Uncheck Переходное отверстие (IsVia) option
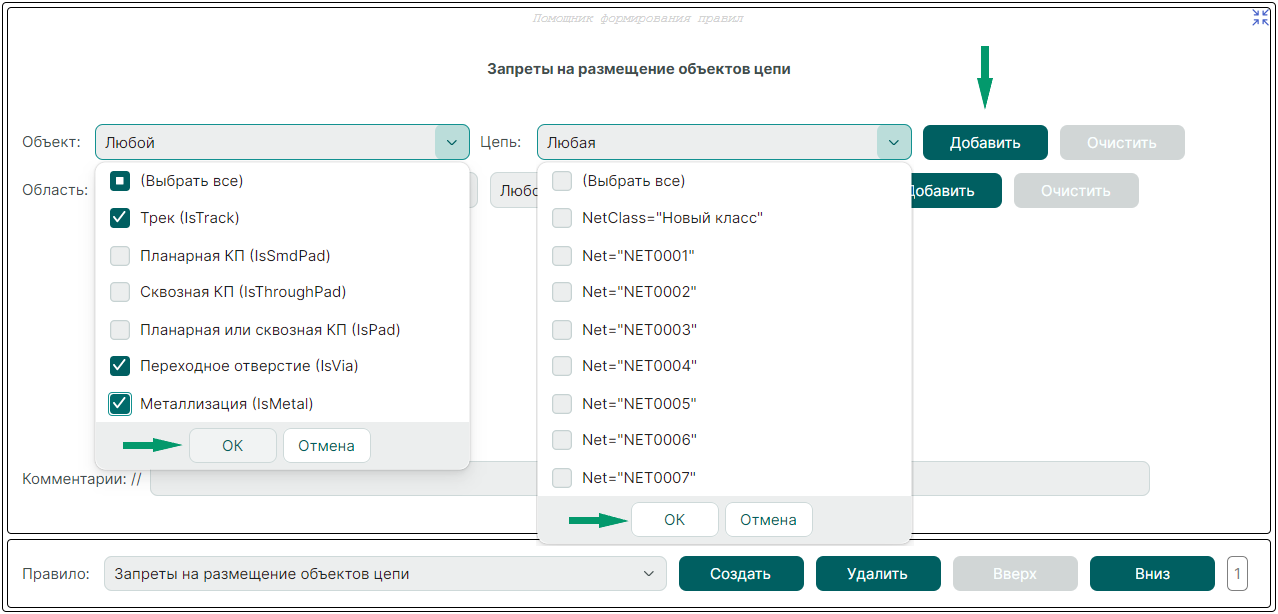Screen dimensions: 1278x614 pyautogui.click(x=120, y=366)
